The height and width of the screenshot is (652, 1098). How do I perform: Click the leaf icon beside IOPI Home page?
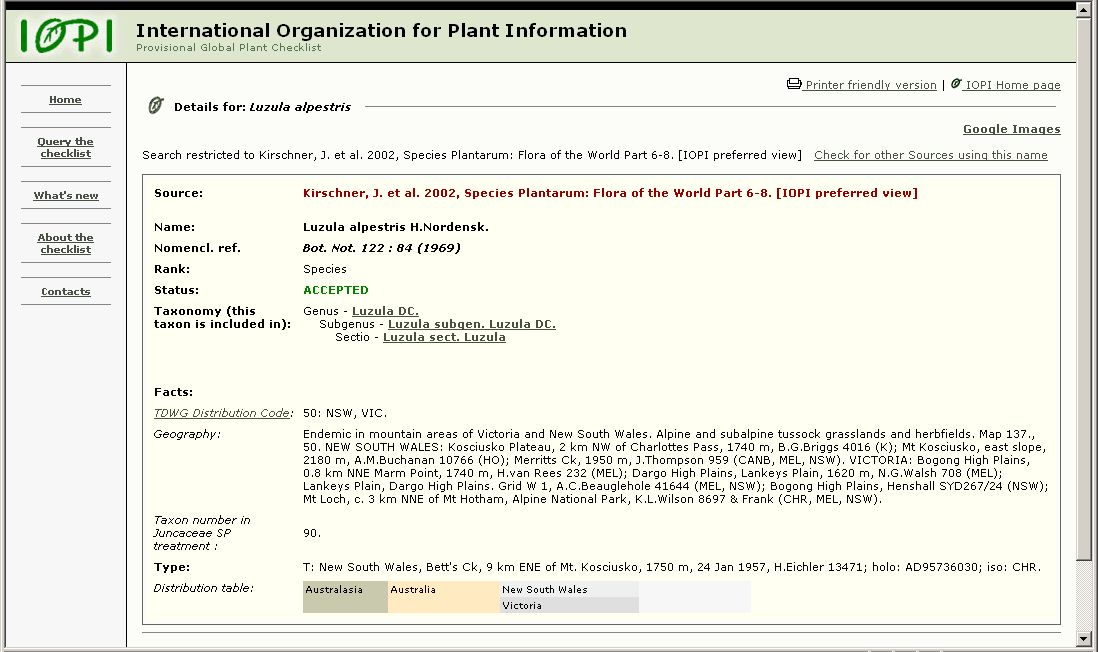(x=956, y=84)
